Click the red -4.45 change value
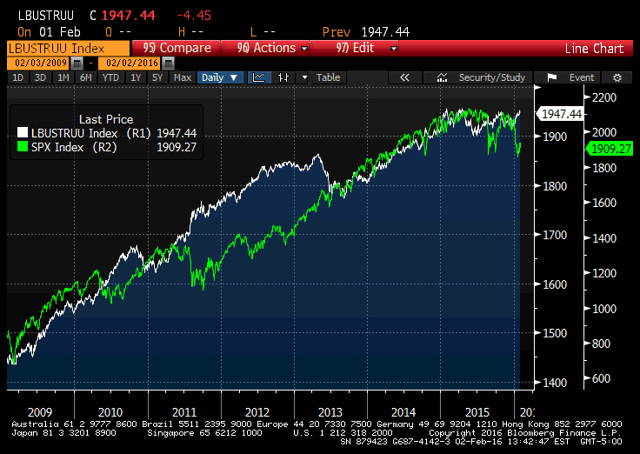 (x=194, y=16)
